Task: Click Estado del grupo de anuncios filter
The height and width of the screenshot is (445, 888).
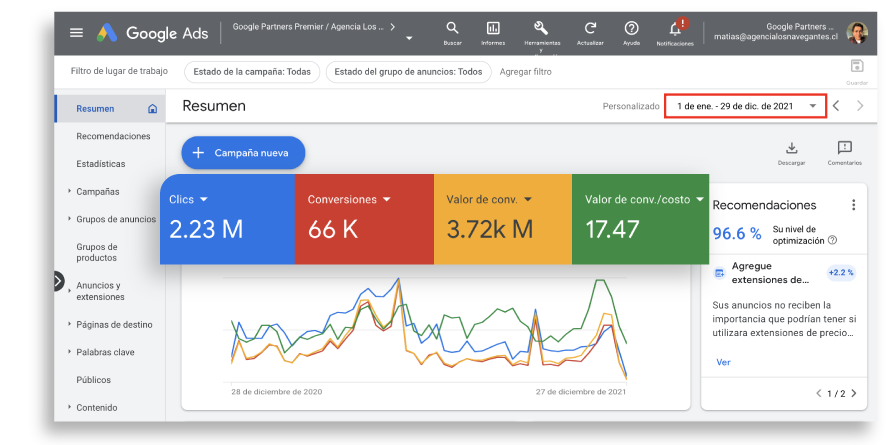Action: 408,72
